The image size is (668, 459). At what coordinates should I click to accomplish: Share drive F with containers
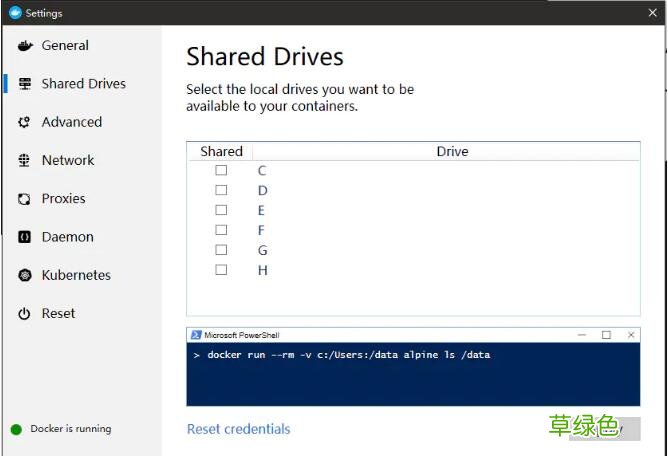click(221, 230)
